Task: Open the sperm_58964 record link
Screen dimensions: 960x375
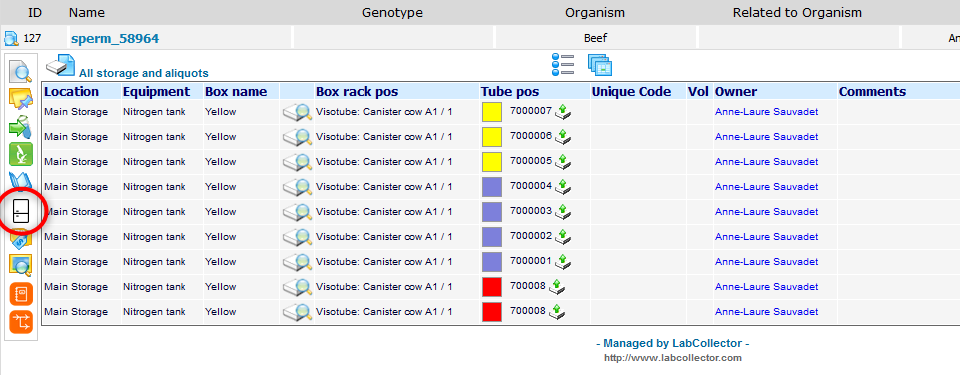Action: point(115,39)
